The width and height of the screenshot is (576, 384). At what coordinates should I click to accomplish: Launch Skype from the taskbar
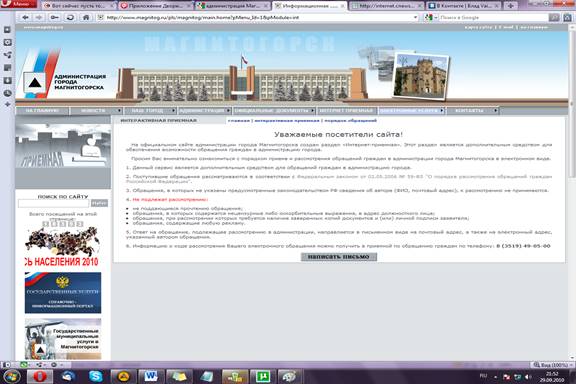(x=96, y=376)
